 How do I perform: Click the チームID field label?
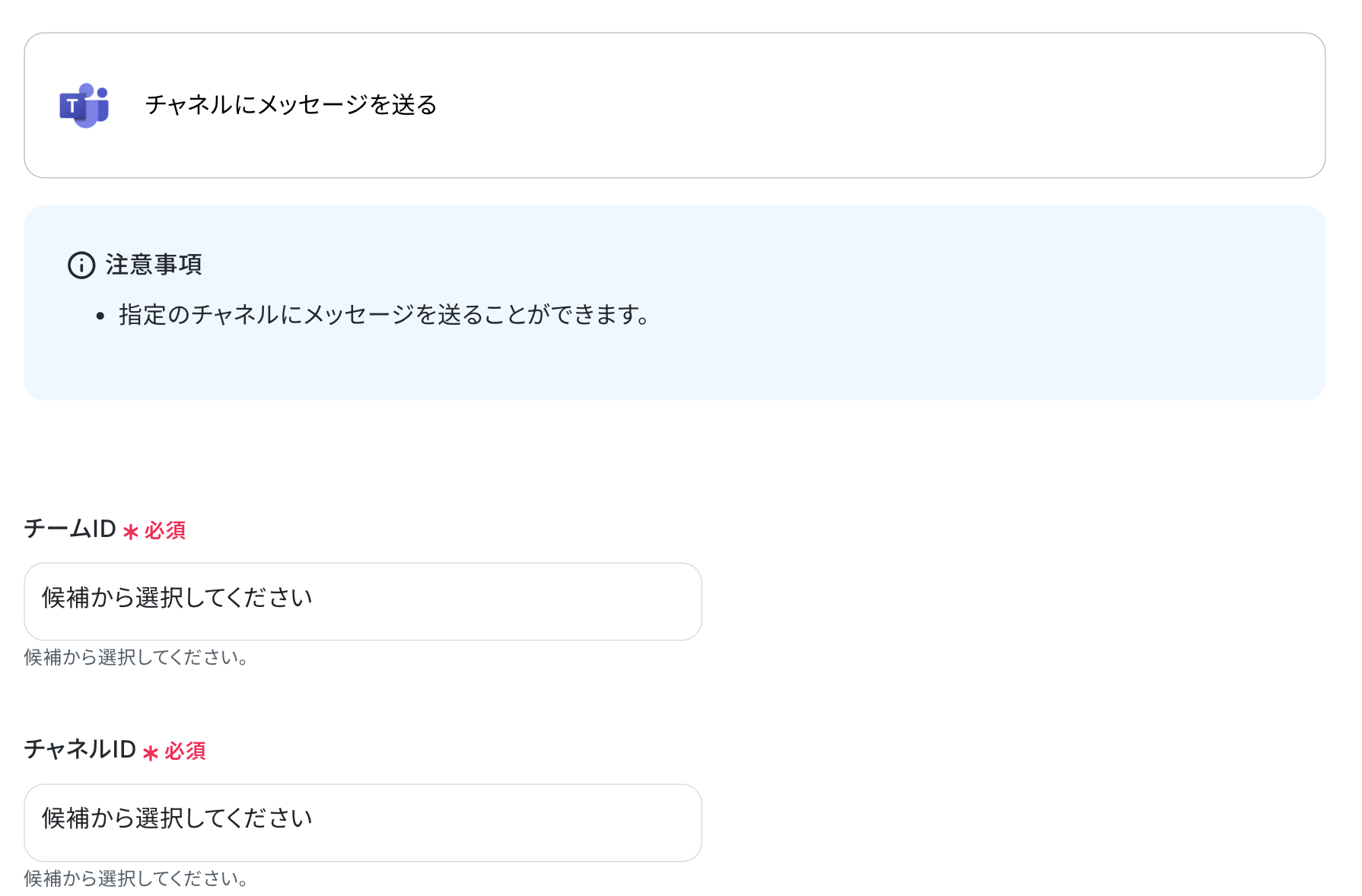coord(70,529)
